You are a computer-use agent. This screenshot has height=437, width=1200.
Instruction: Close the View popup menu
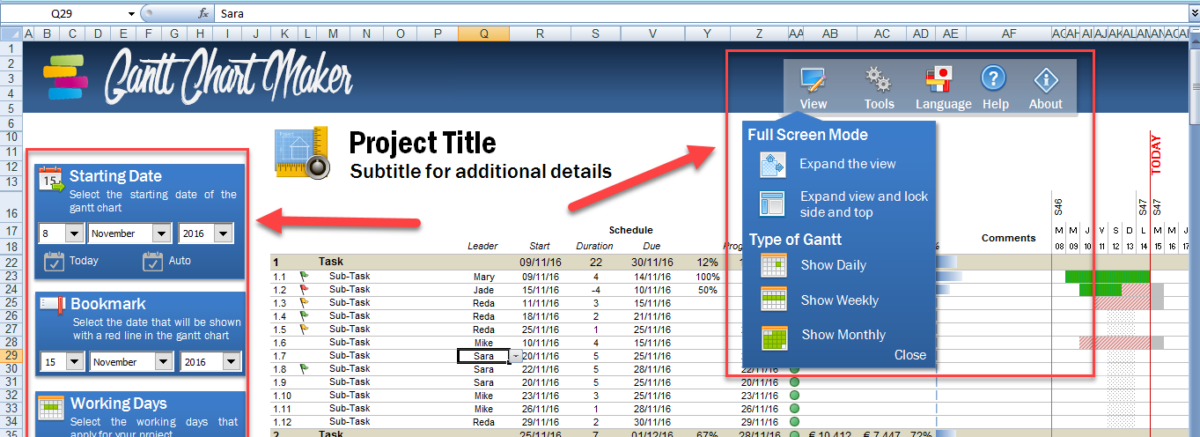pos(910,355)
